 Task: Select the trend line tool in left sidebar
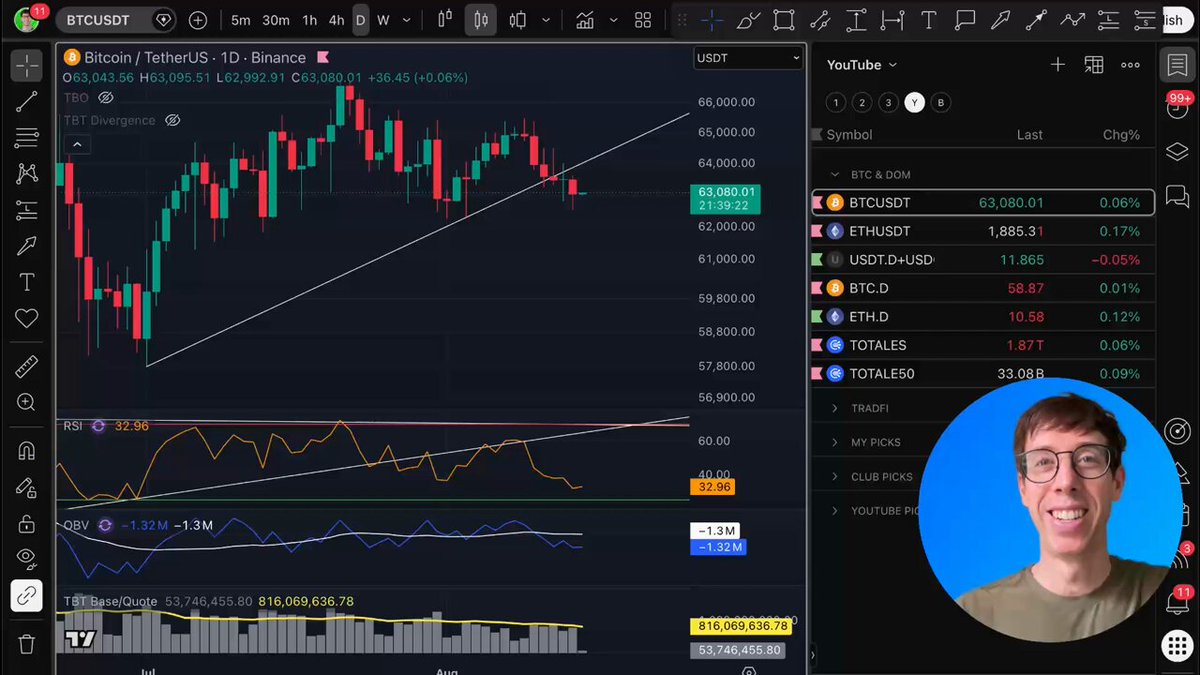point(27,101)
